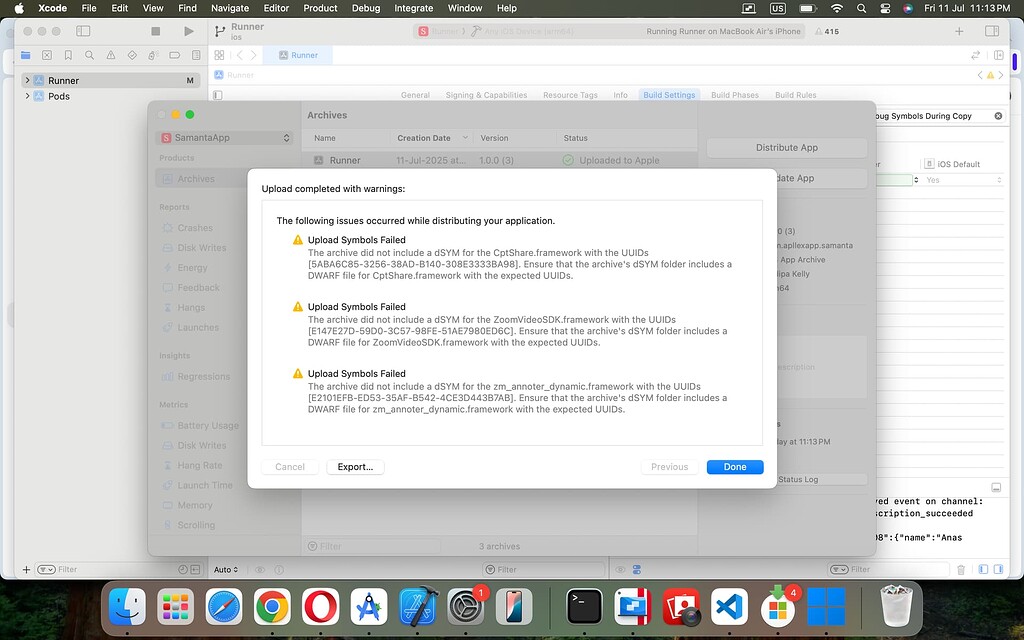Toggle the console's right pane visibility button

tap(999, 569)
